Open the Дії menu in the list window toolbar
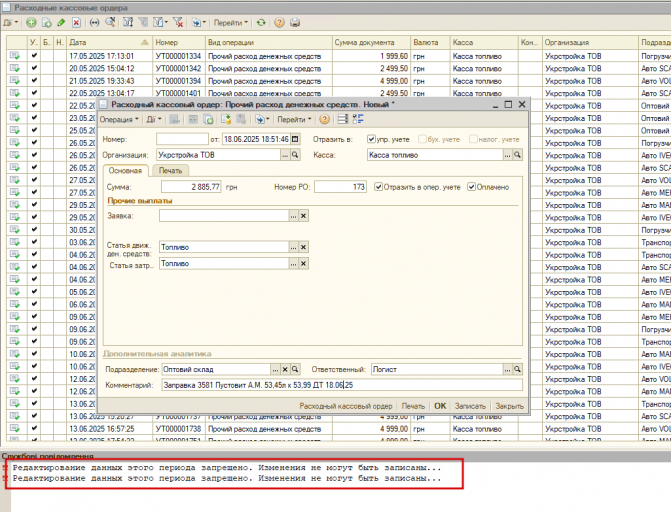The width and height of the screenshot is (671, 512). [x=11, y=23]
